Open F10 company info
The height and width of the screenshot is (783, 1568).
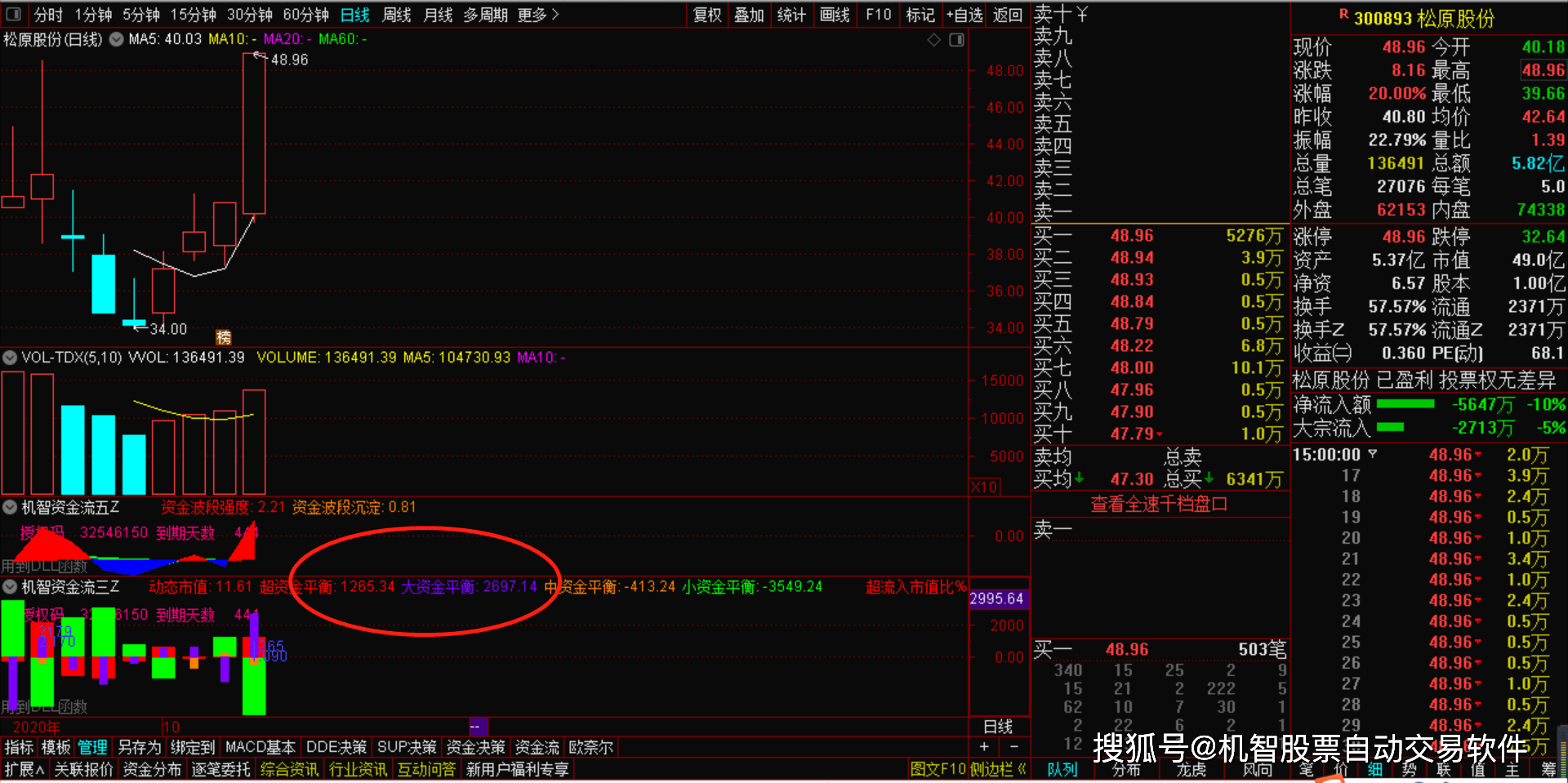[x=878, y=15]
